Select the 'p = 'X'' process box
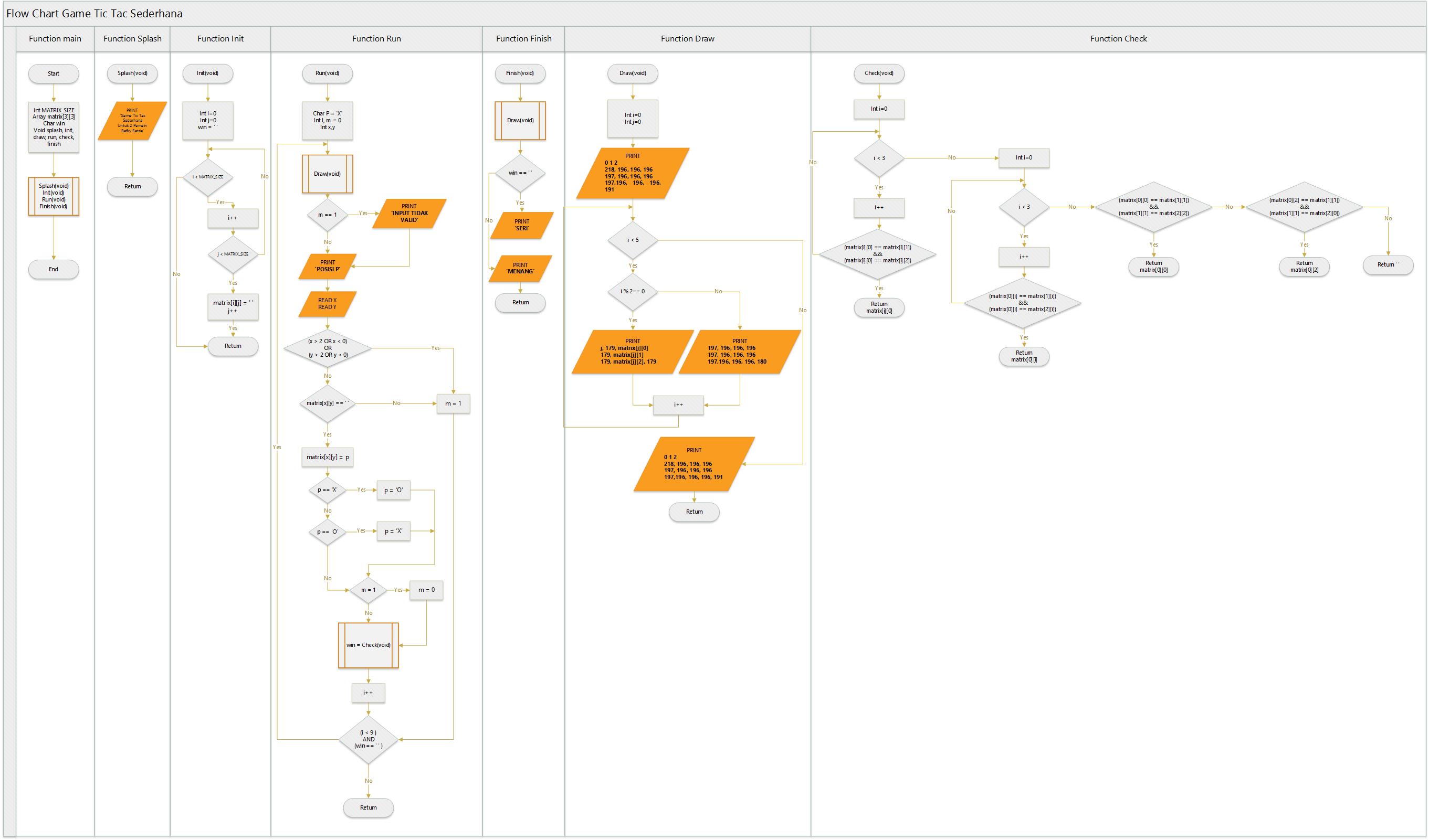The width and height of the screenshot is (1429, 840). (x=394, y=531)
